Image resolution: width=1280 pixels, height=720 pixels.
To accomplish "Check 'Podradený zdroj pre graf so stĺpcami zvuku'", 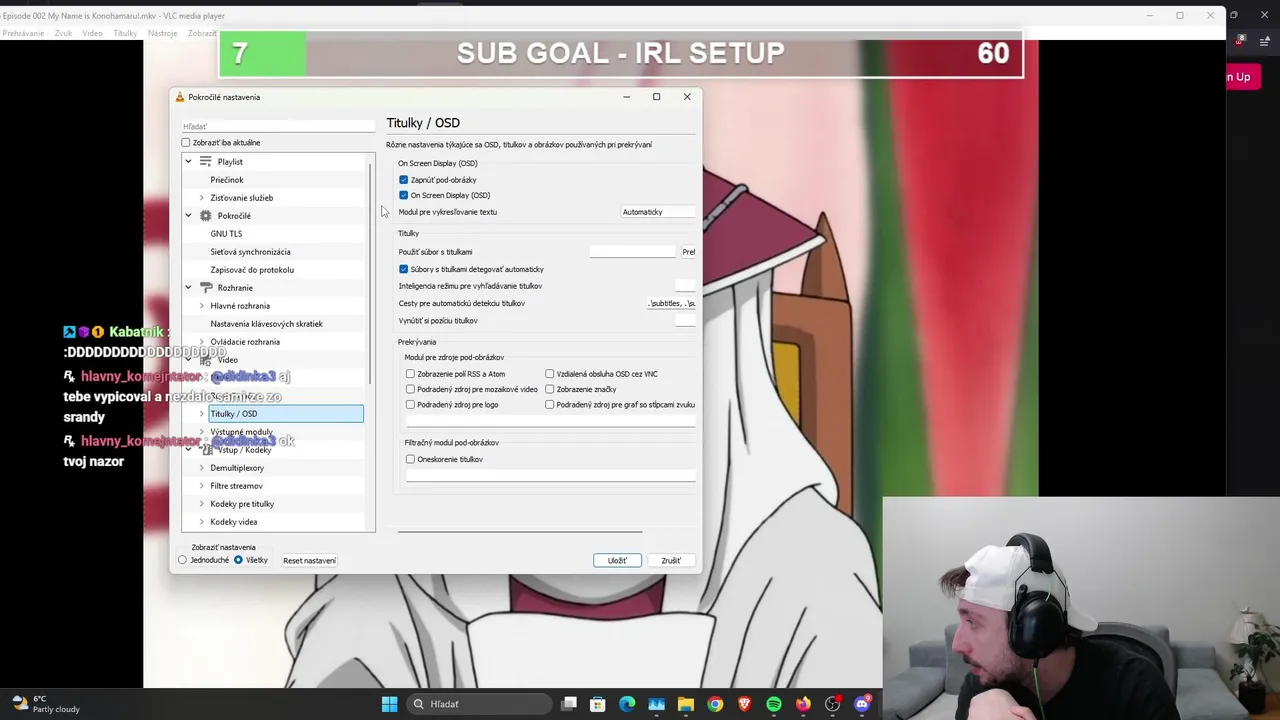I will coord(550,405).
